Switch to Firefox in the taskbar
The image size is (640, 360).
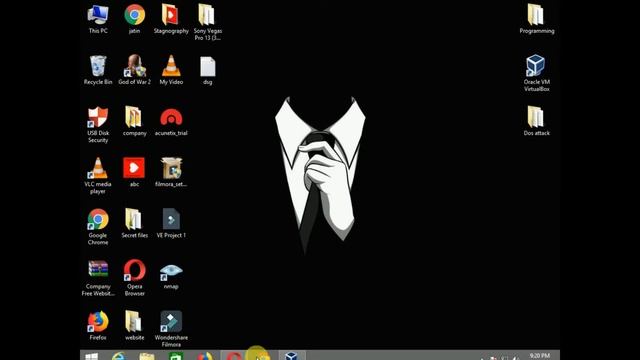[205, 356]
